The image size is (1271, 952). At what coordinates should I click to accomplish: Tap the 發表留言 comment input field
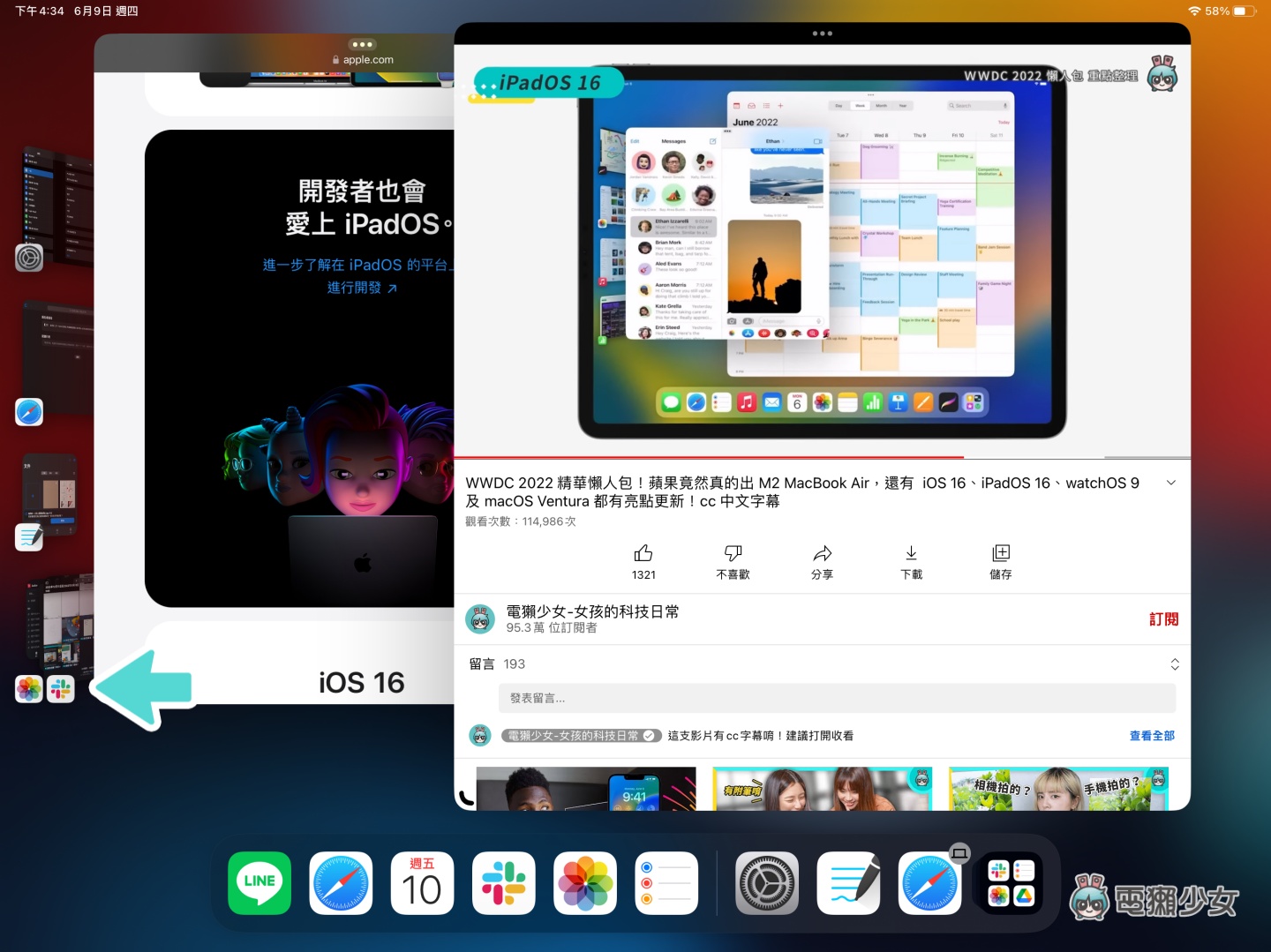click(837, 698)
